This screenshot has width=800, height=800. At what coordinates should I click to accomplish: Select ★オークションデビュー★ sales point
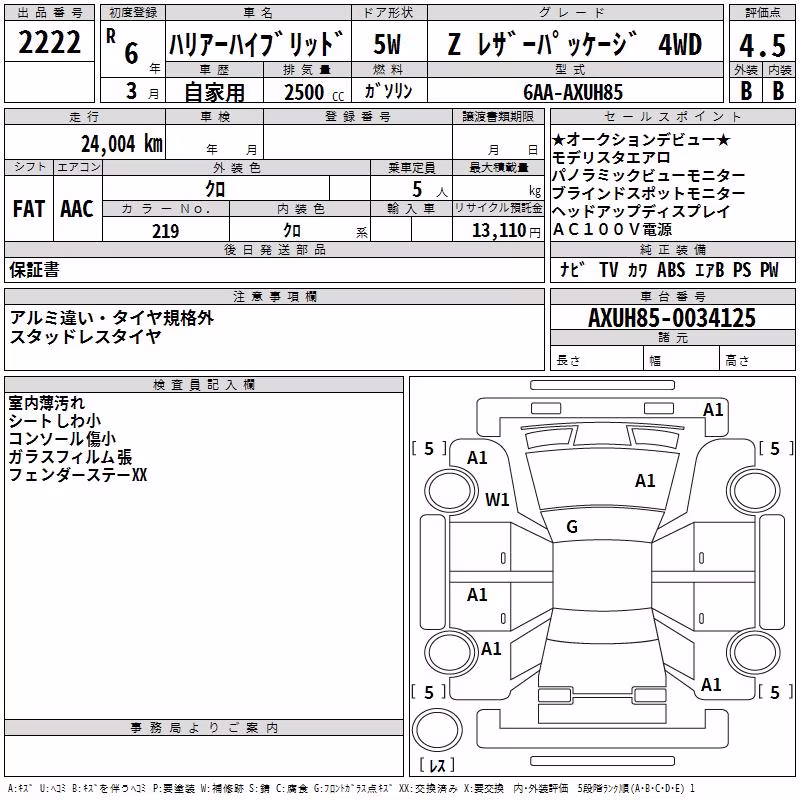tap(642, 140)
